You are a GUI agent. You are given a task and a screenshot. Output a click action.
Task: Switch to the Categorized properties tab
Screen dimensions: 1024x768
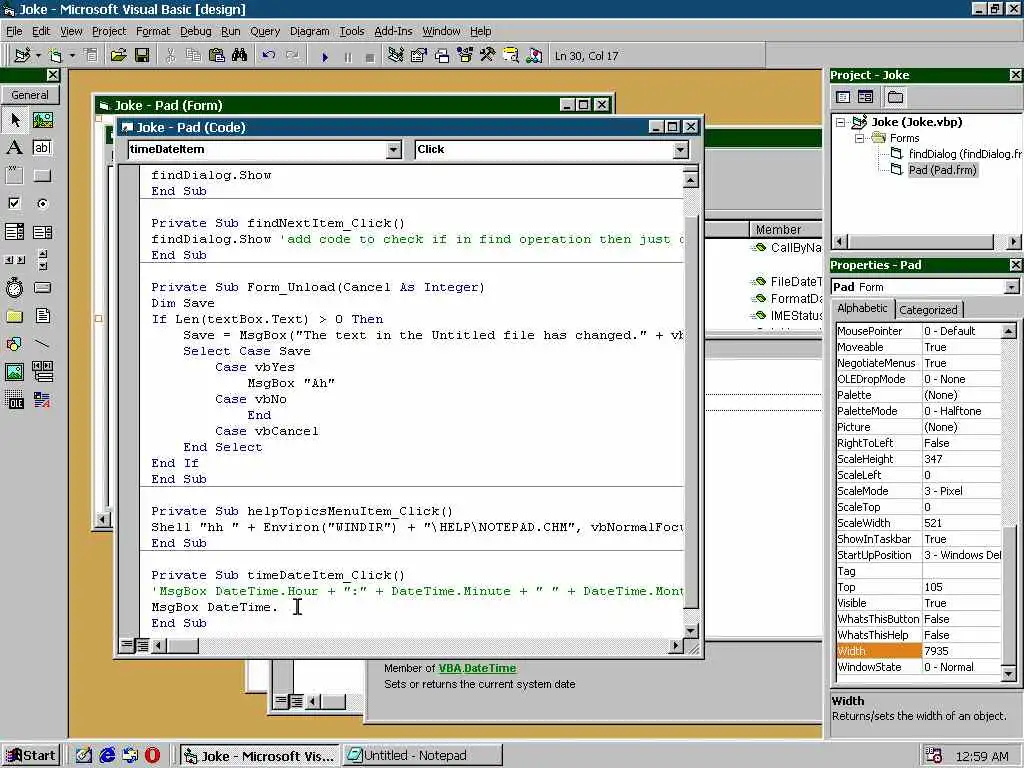pos(928,310)
